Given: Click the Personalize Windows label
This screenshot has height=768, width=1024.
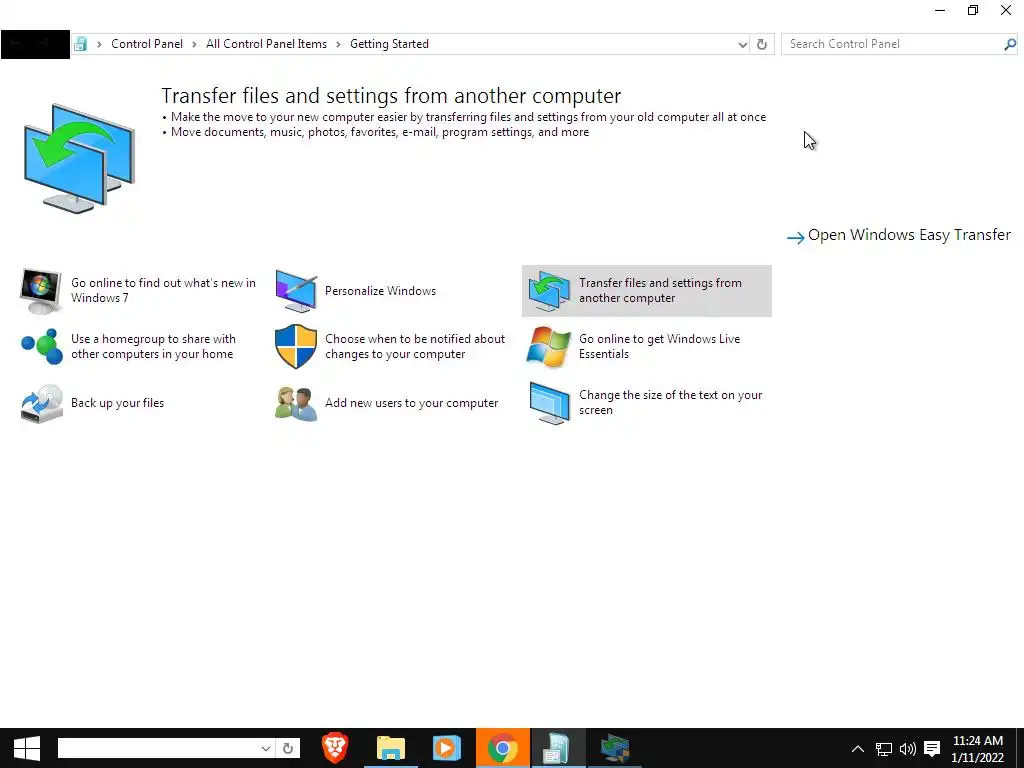Looking at the screenshot, I should tap(381, 291).
